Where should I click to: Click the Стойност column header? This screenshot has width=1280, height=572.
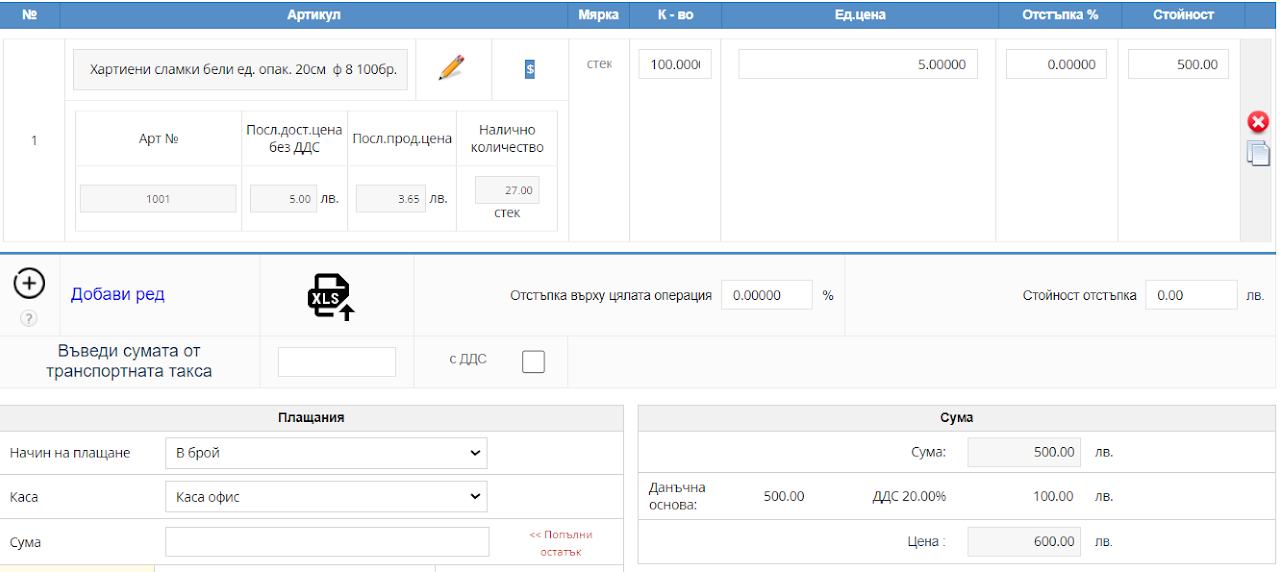1183,15
